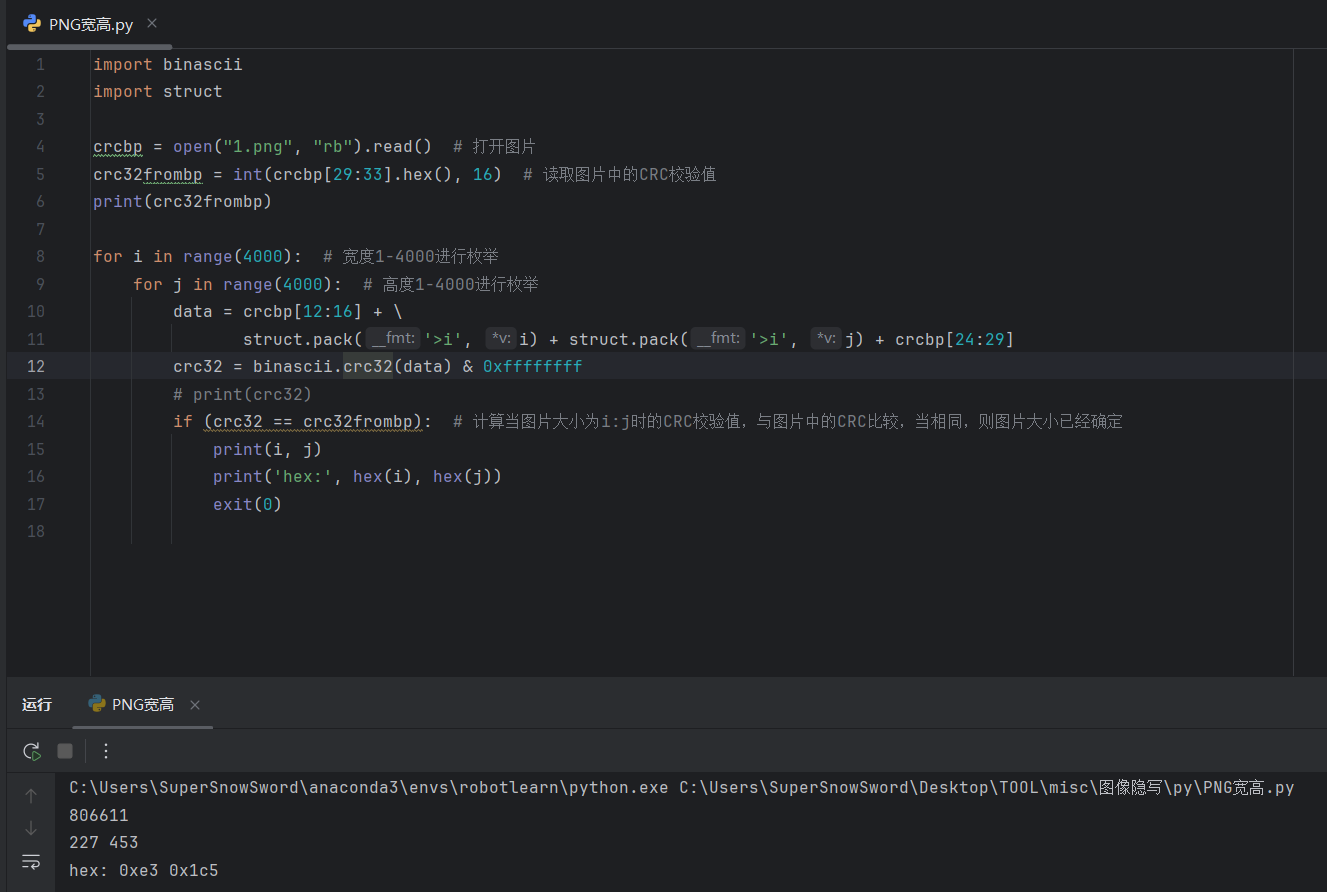
Task: Click 'print(i, j)' on line 15
Action: [x=268, y=450]
